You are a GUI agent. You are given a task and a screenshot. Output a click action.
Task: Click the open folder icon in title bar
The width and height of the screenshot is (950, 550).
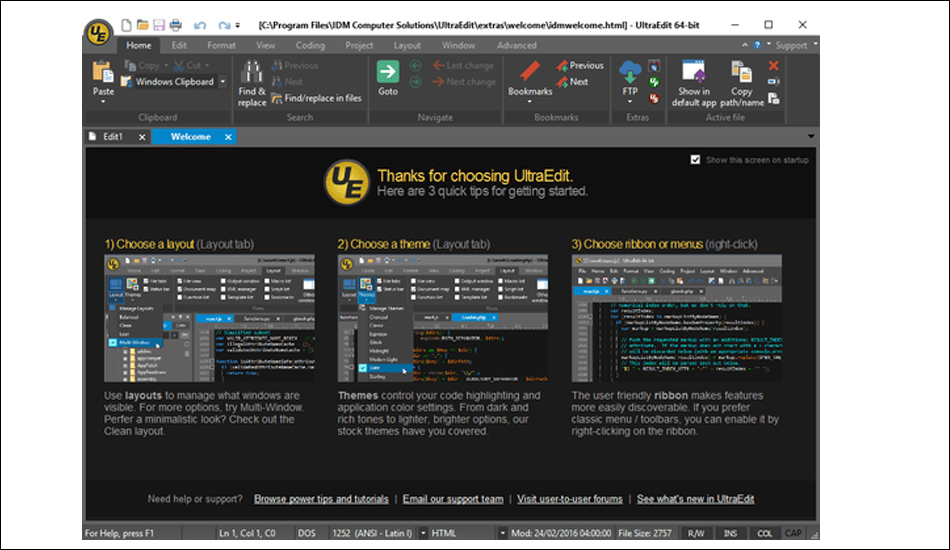(142, 25)
